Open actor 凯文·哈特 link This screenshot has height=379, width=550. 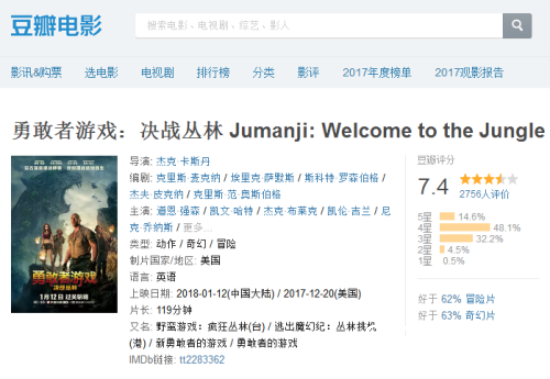point(231,211)
